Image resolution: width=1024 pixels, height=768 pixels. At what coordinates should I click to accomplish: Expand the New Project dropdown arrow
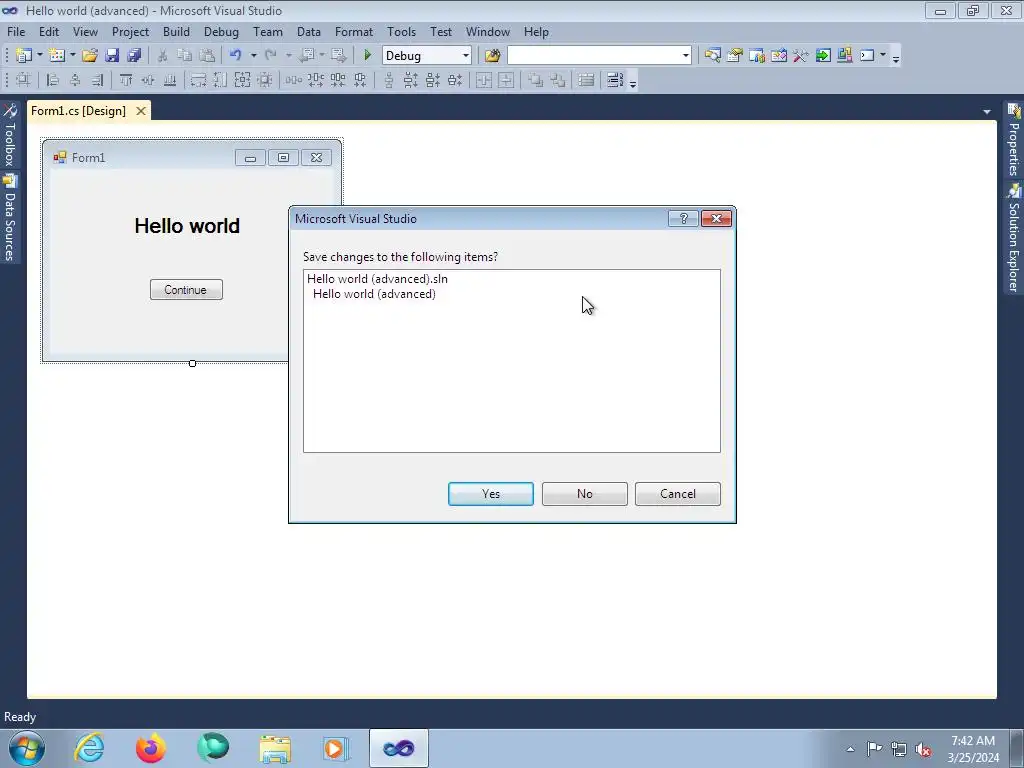[39, 56]
